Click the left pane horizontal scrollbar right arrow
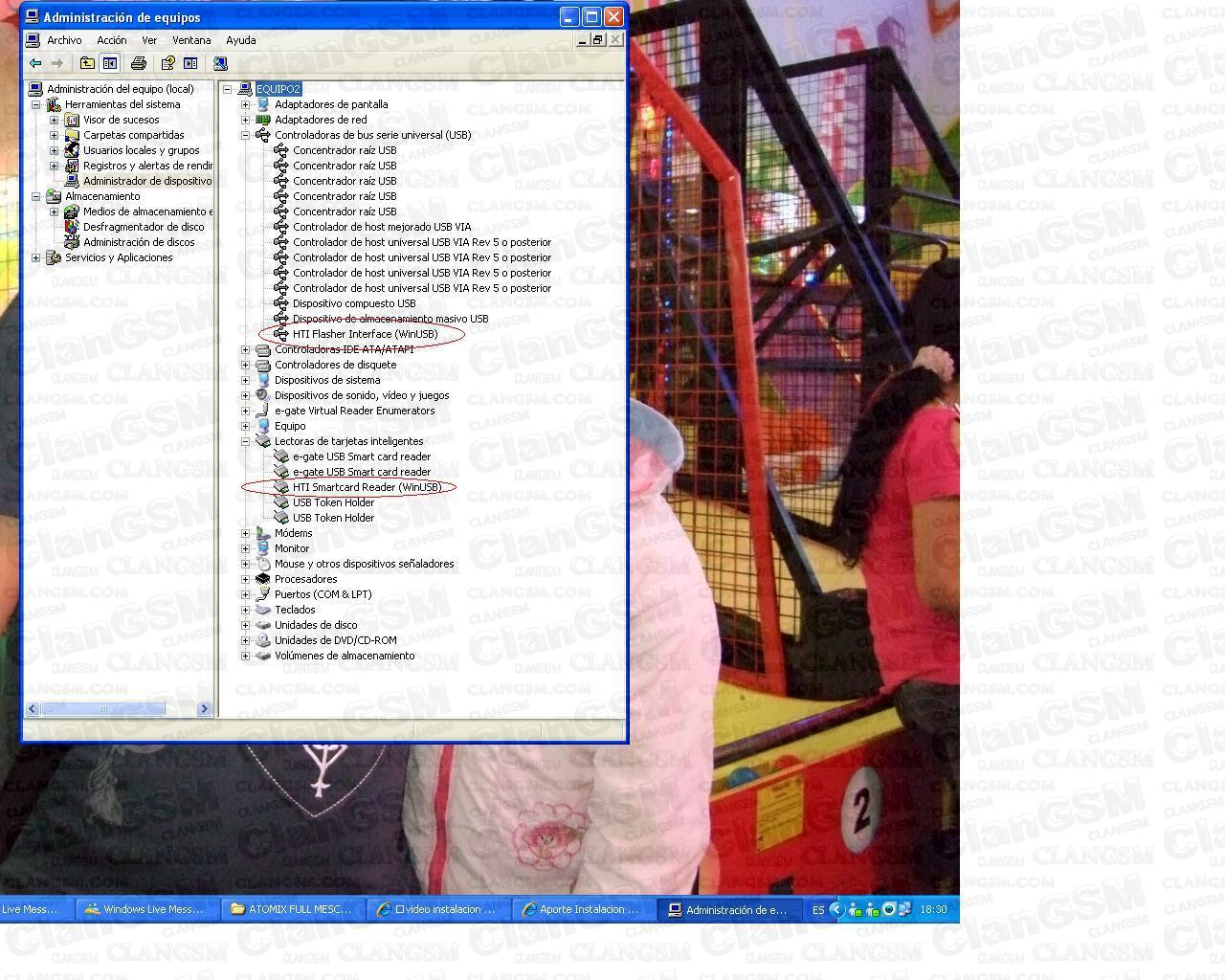 click(204, 709)
